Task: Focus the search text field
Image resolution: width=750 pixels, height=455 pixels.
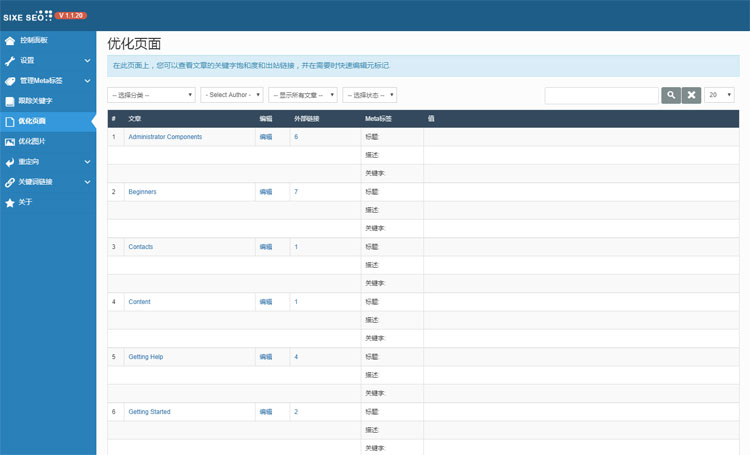Action: click(601, 95)
